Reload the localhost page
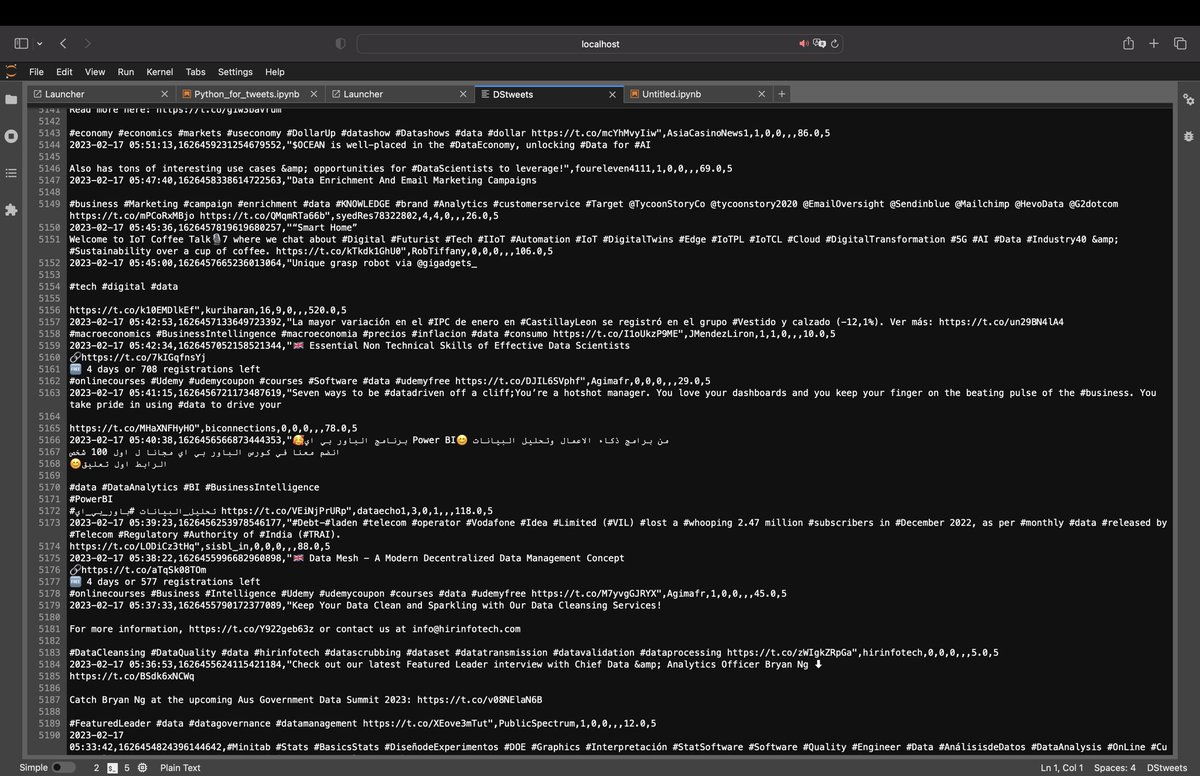The height and width of the screenshot is (776, 1200). [835, 44]
